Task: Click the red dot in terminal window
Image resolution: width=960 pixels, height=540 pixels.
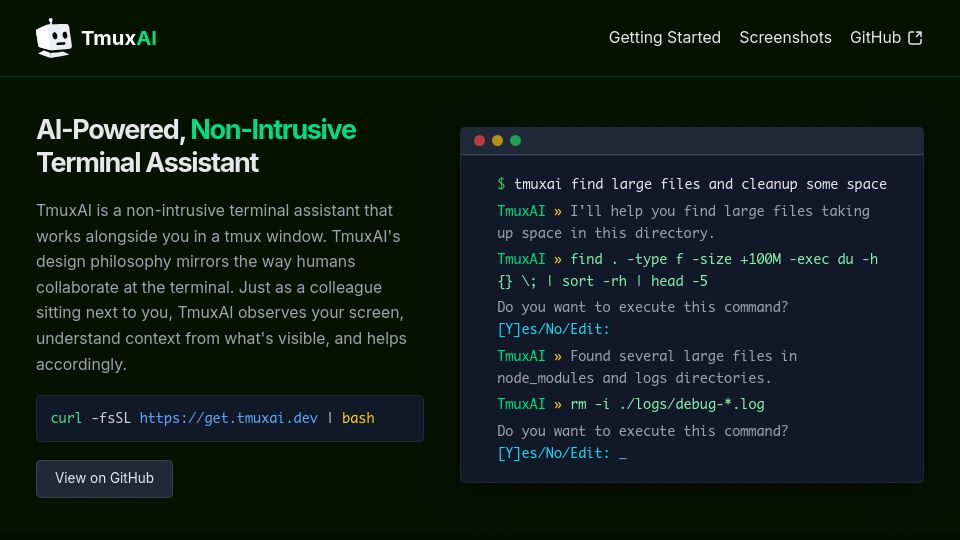Action: click(479, 141)
